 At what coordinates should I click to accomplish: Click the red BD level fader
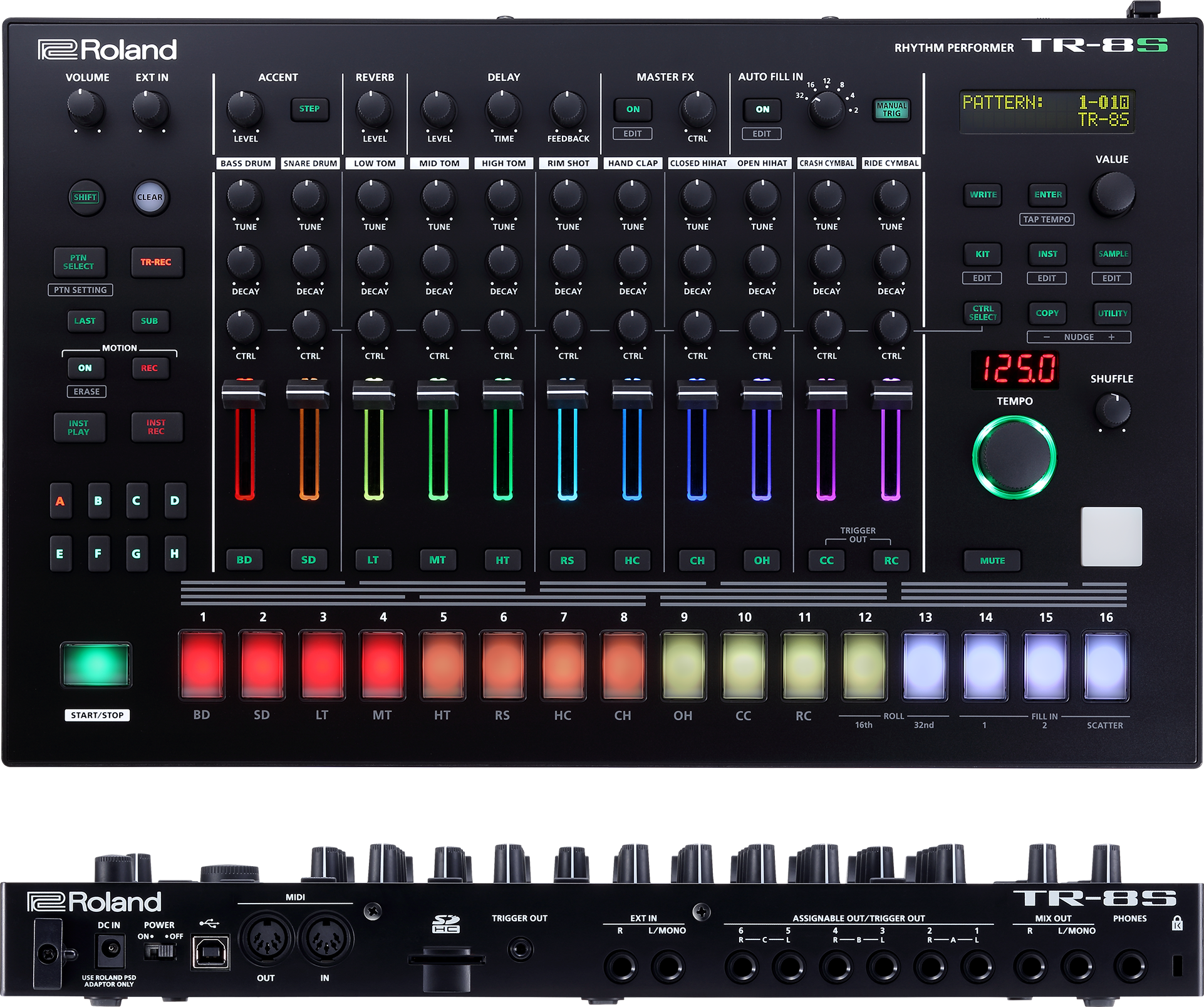pos(244,395)
